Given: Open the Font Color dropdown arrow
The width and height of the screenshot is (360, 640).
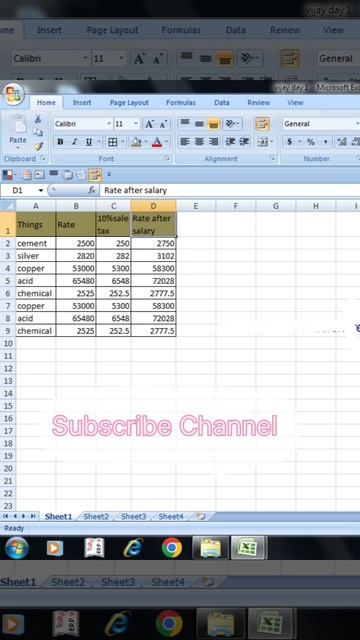Looking at the screenshot, I should [167, 142].
